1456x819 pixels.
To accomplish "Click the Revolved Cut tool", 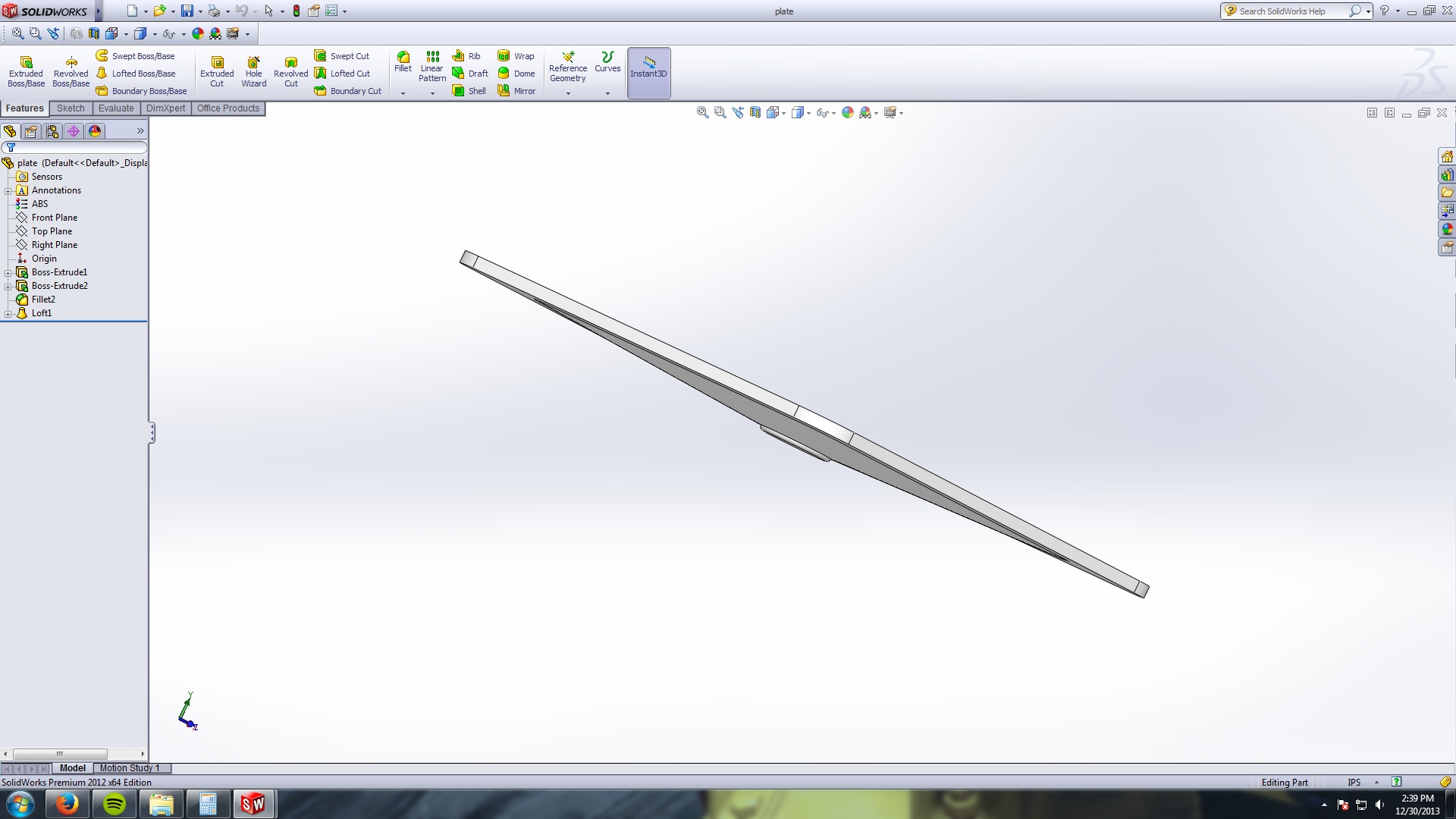I will pos(290,71).
